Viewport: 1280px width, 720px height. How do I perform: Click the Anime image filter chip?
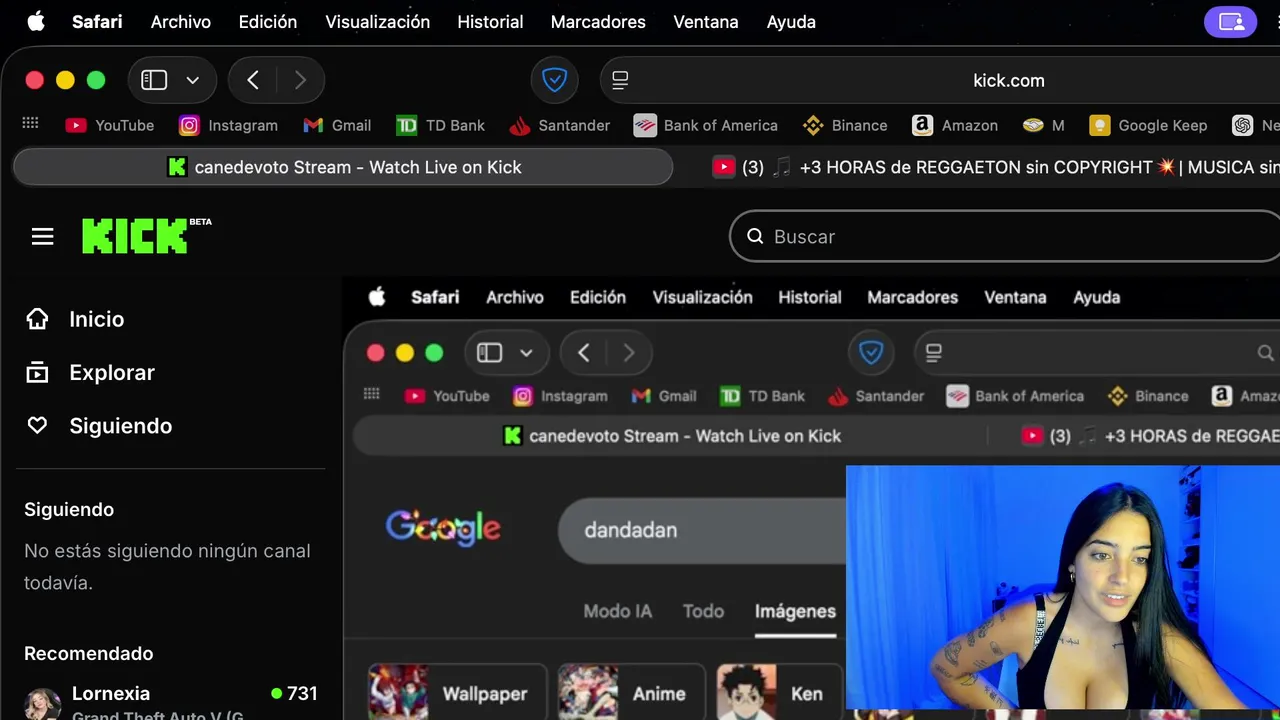pyautogui.click(x=631, y=692)
